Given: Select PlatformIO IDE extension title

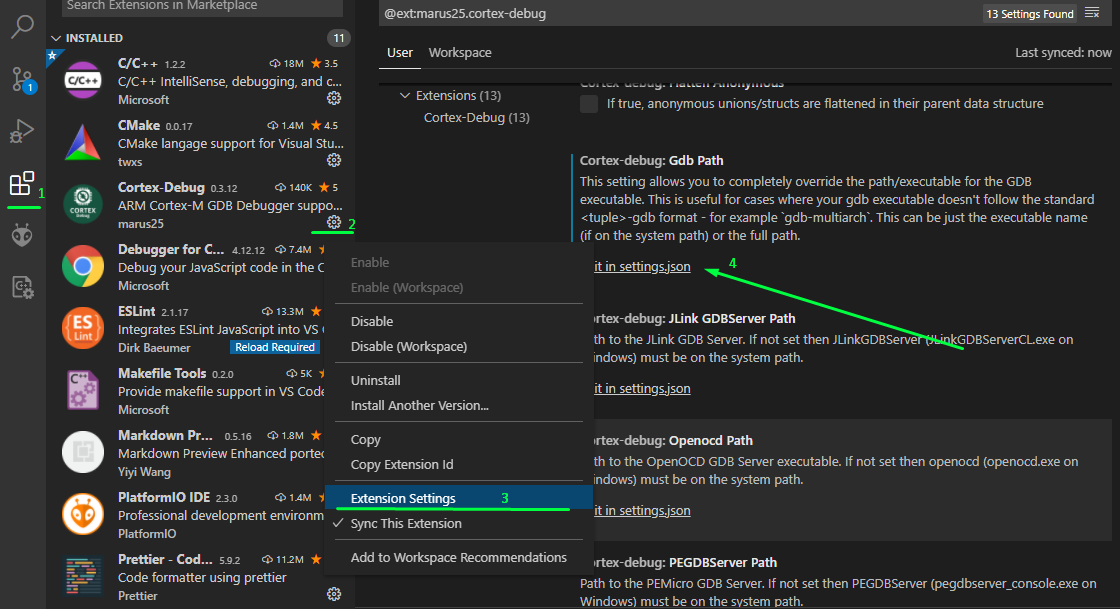Looking at the screenshot, I should [164, 497].
